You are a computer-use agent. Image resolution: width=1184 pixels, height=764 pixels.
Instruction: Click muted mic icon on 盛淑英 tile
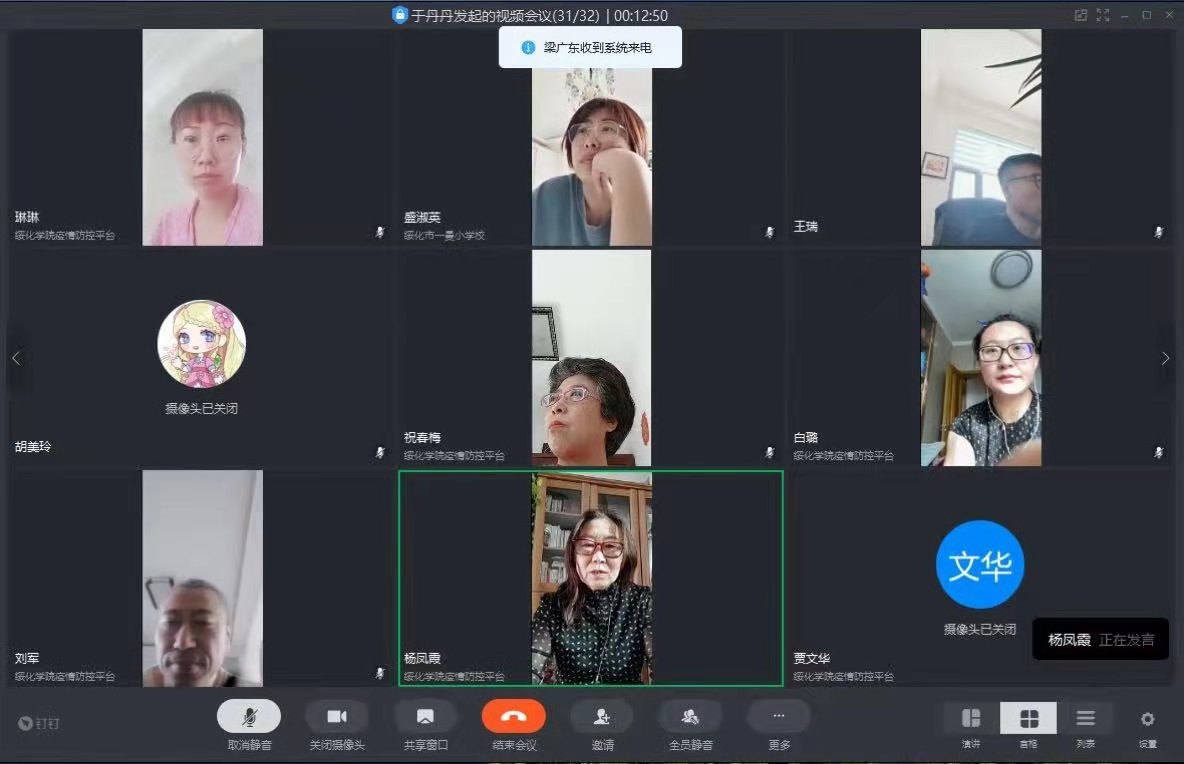769,232
